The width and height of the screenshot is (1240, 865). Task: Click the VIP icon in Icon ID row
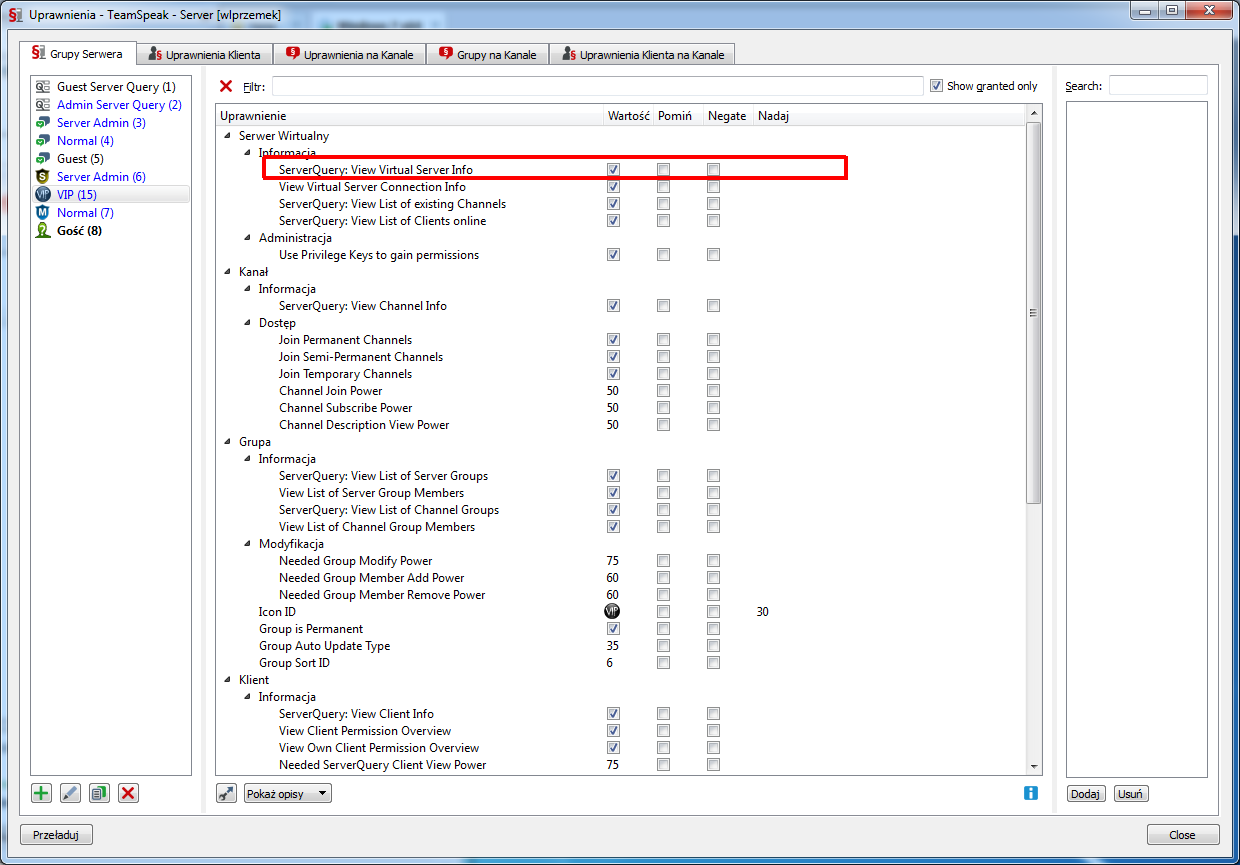pyautogui.click(x=612, y=611)
